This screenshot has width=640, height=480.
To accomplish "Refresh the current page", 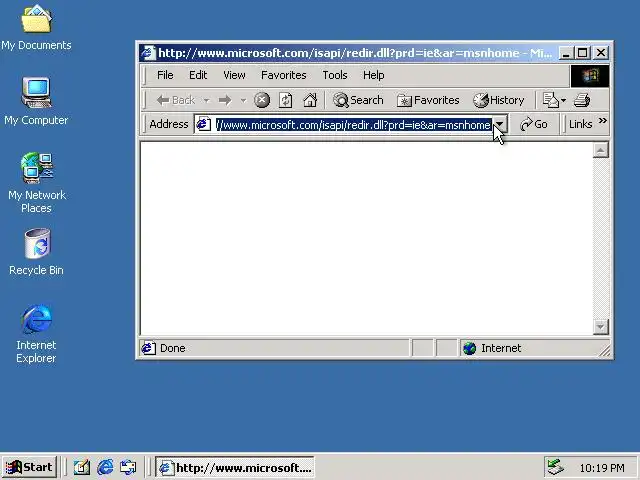I will [286, 100].
